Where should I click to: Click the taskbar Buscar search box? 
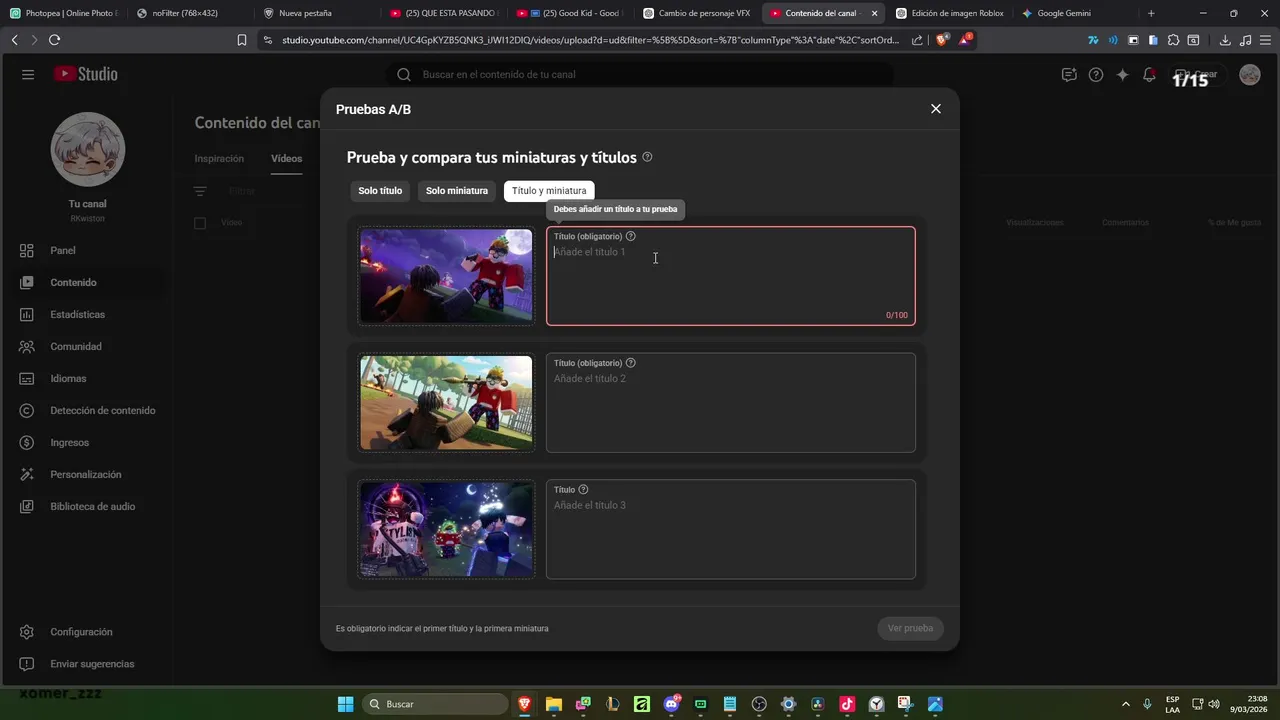coord(435,704)
